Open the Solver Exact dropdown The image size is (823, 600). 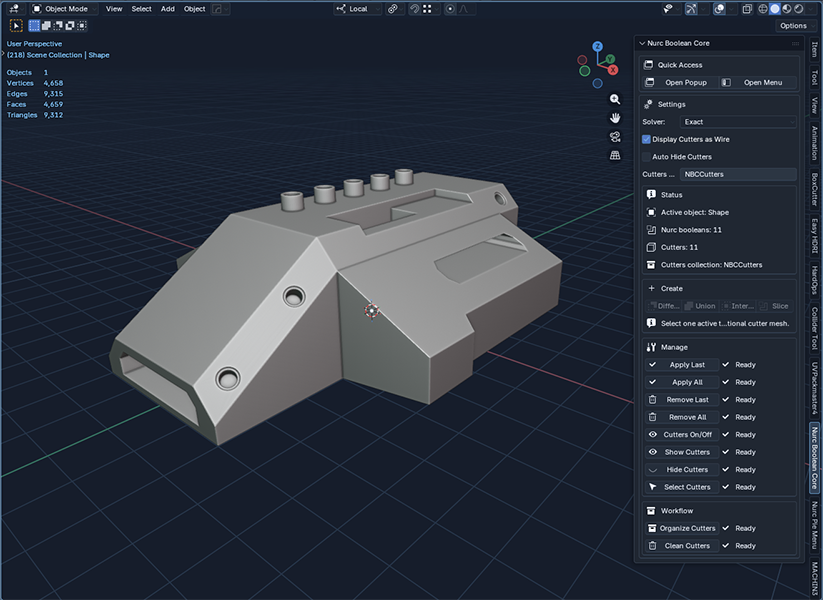[738, 122]
